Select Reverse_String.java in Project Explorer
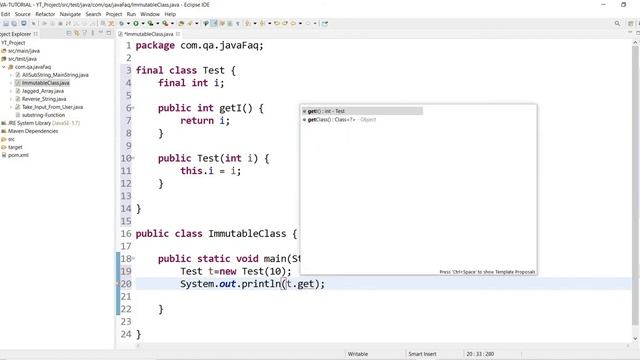Image resolution: width=640 pixels, height=360 pixels. click(44, 99)
